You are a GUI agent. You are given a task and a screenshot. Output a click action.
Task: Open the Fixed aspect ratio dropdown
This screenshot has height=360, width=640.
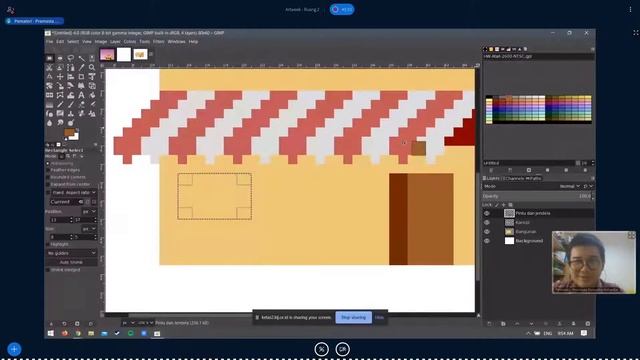[x=74, y=192]
